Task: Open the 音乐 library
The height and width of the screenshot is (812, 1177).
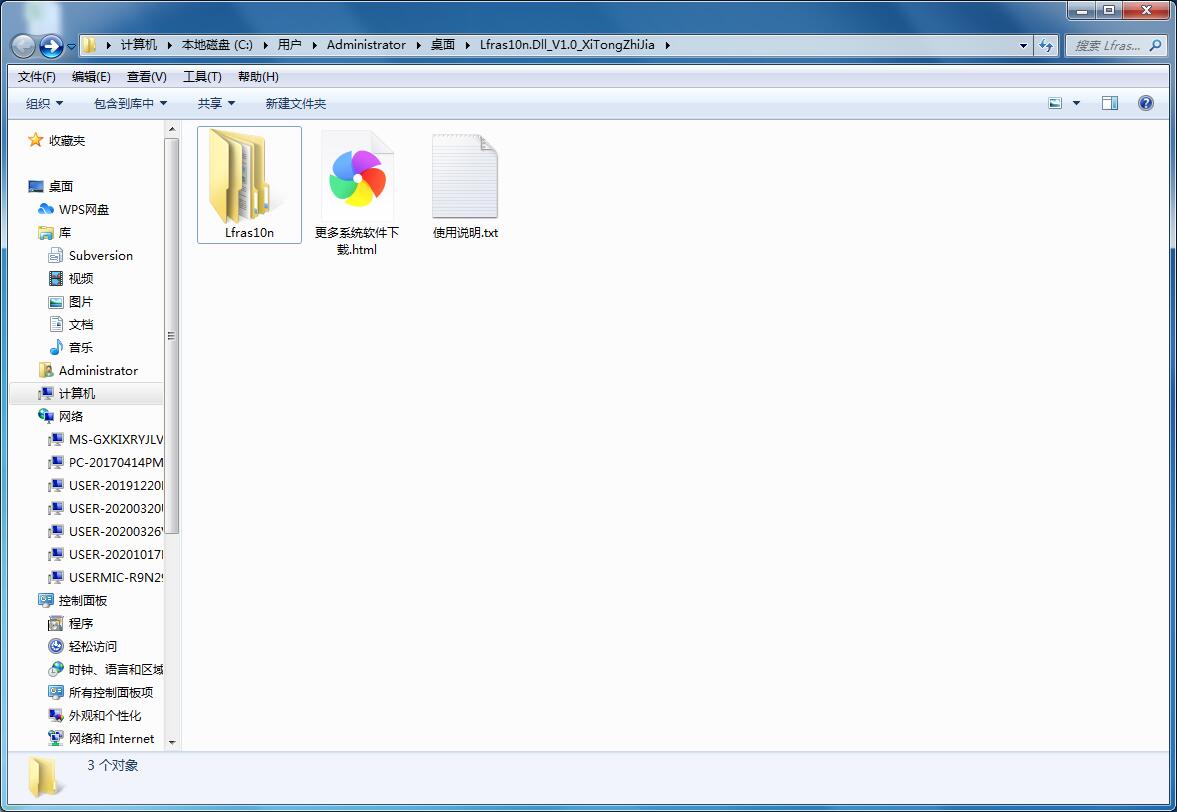Action: (80, 347)
